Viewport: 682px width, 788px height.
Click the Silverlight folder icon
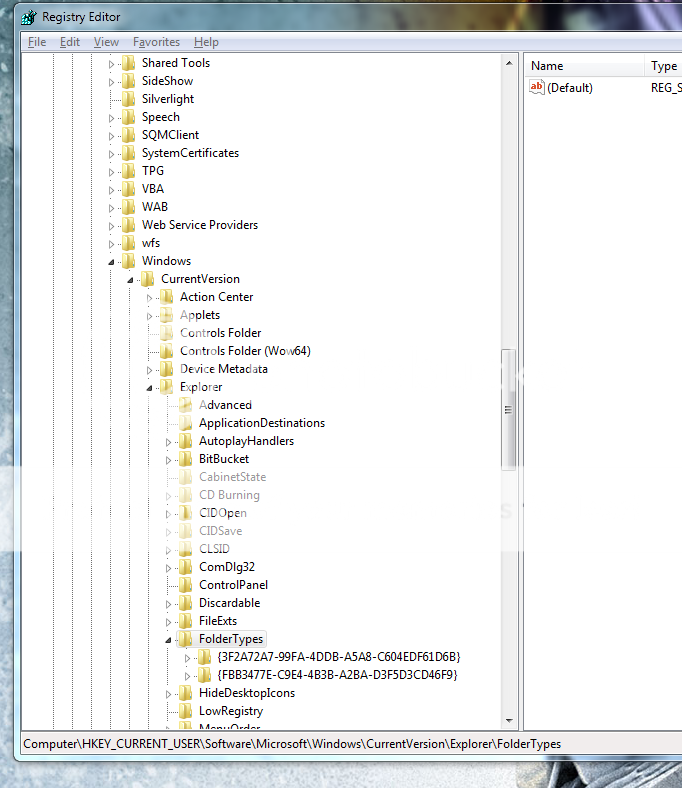[x=129, y=100]
